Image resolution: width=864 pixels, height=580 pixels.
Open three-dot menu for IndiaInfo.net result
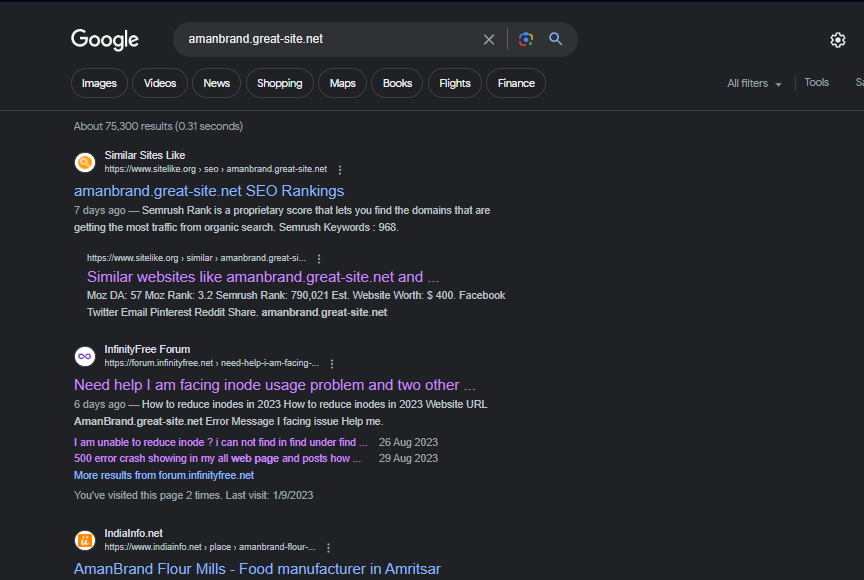[328, 548]
